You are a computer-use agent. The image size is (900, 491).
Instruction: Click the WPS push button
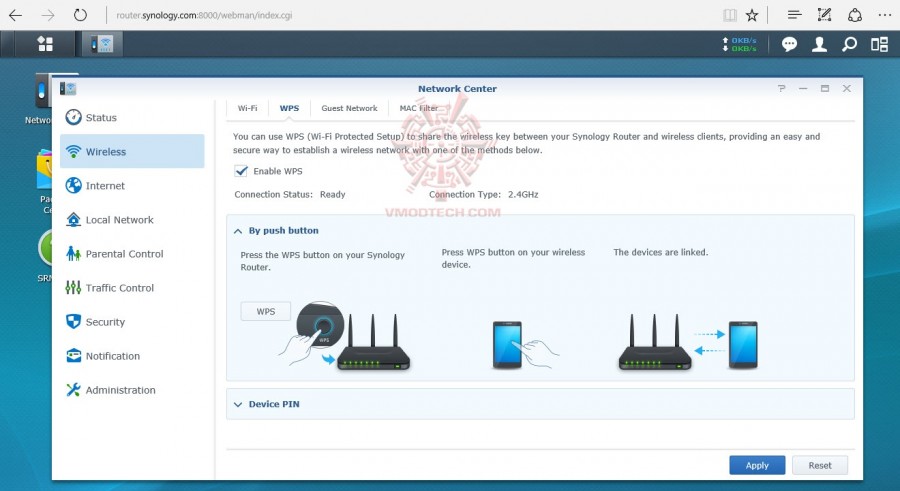tap(266, 311)
